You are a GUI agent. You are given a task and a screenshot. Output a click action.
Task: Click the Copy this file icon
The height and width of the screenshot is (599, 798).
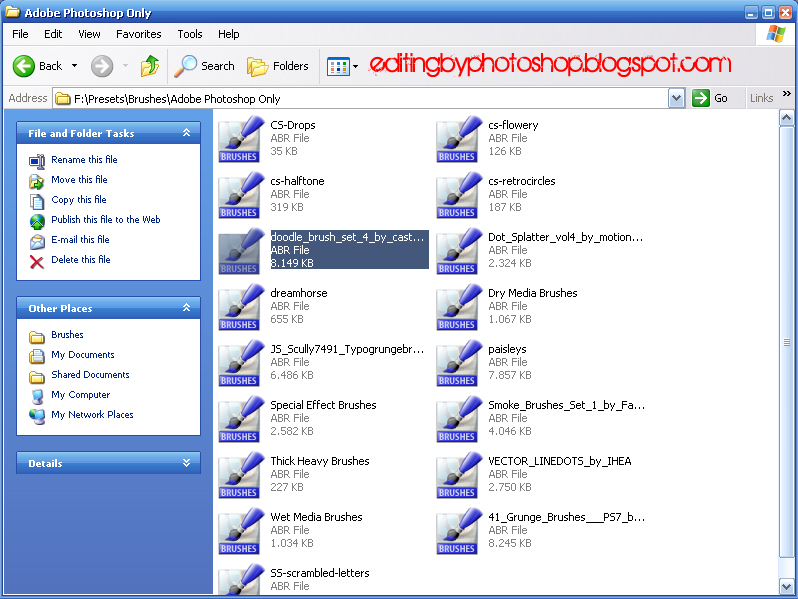tap(37, 202)
